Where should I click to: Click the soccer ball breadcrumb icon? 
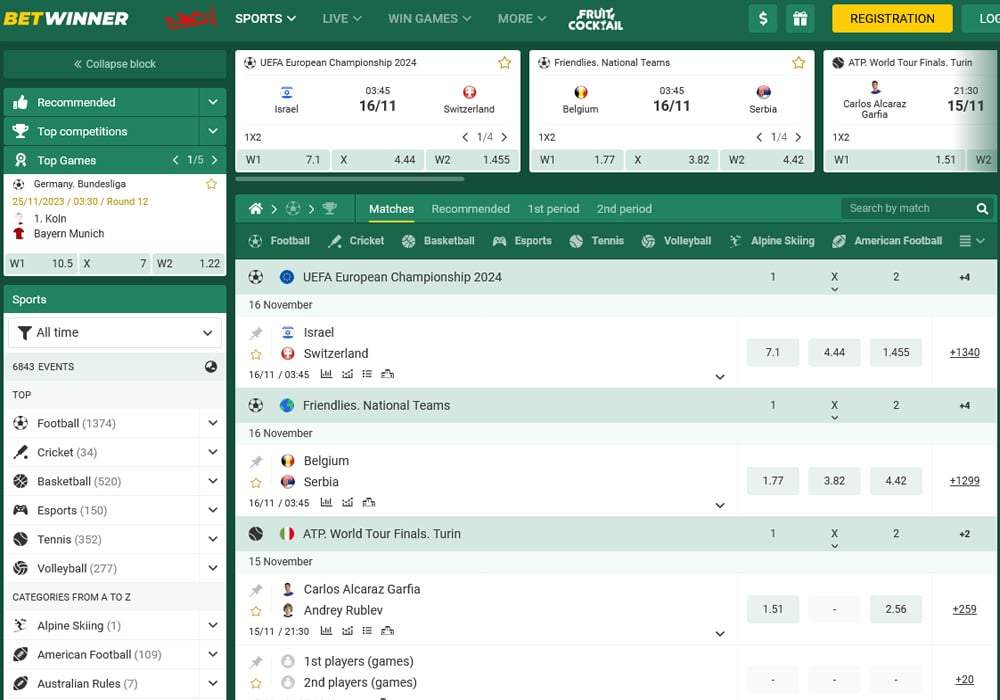[293, 208]
